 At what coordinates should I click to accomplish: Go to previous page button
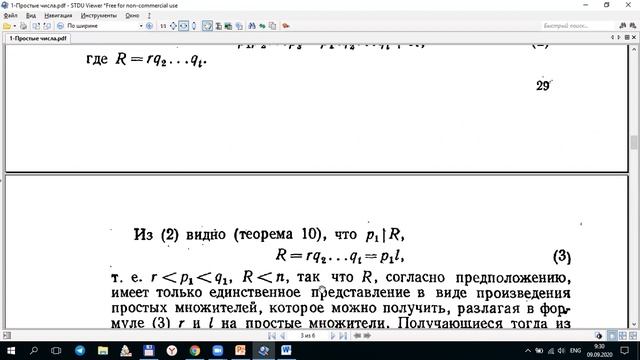click(282, 336)
